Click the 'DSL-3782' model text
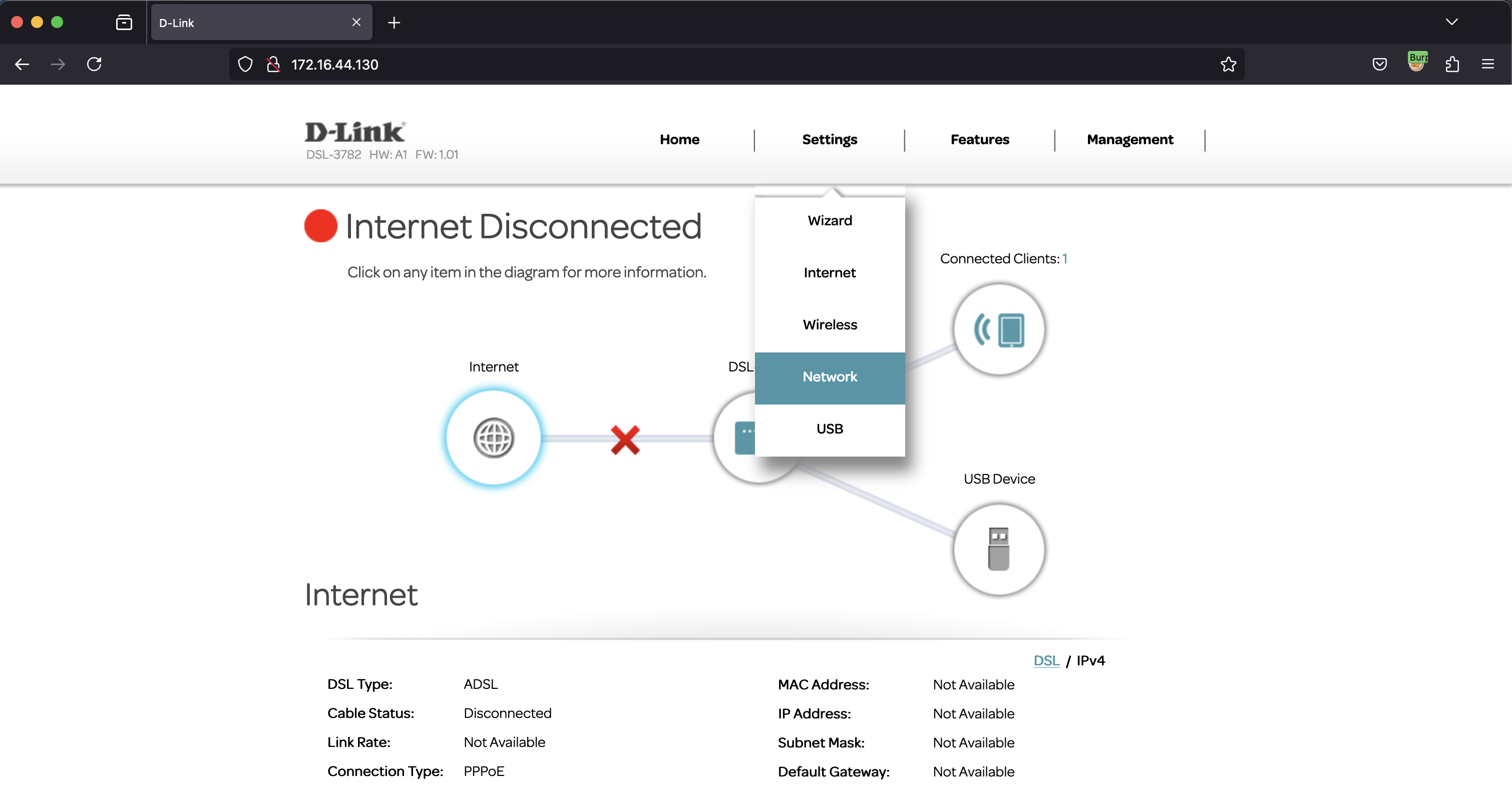 (333, 155)
